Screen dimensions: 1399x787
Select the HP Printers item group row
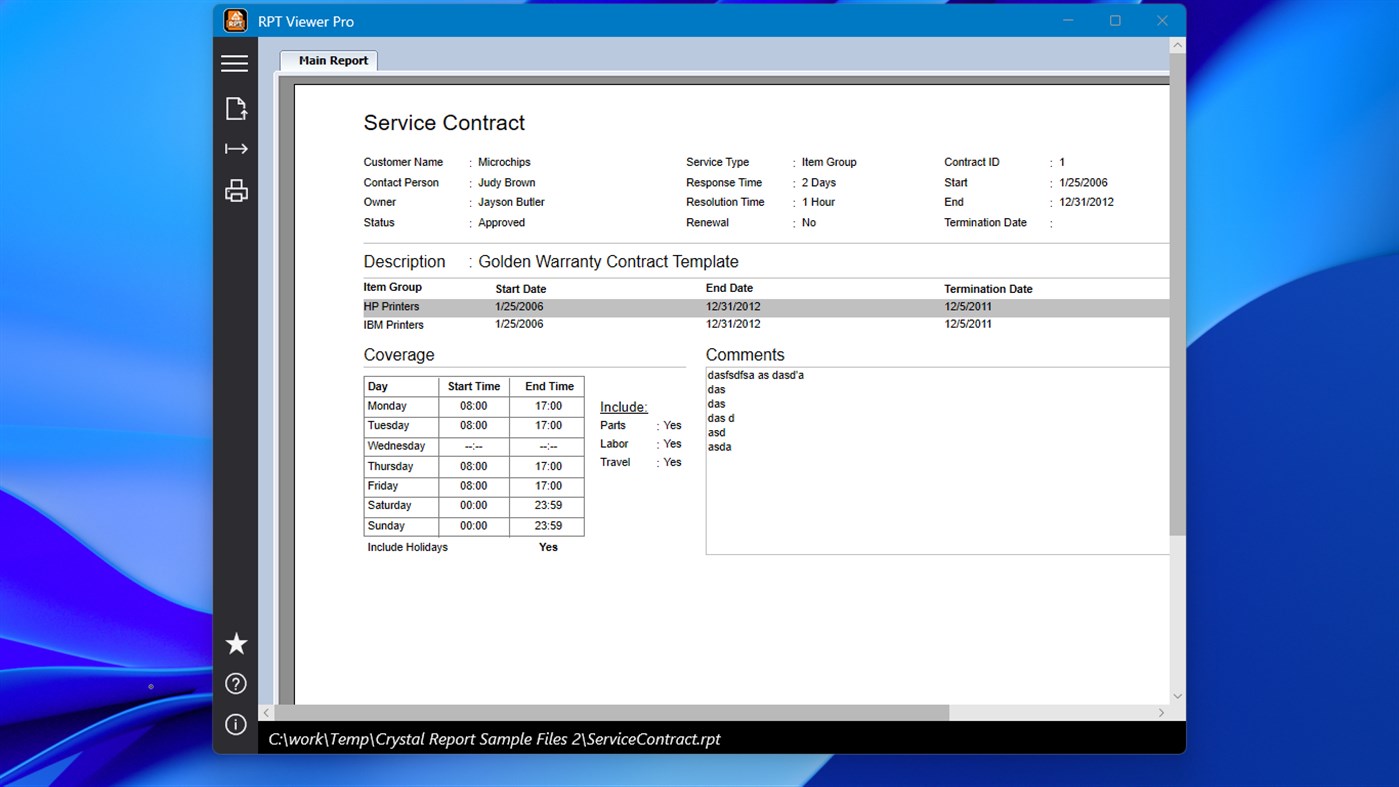[766, 307]
